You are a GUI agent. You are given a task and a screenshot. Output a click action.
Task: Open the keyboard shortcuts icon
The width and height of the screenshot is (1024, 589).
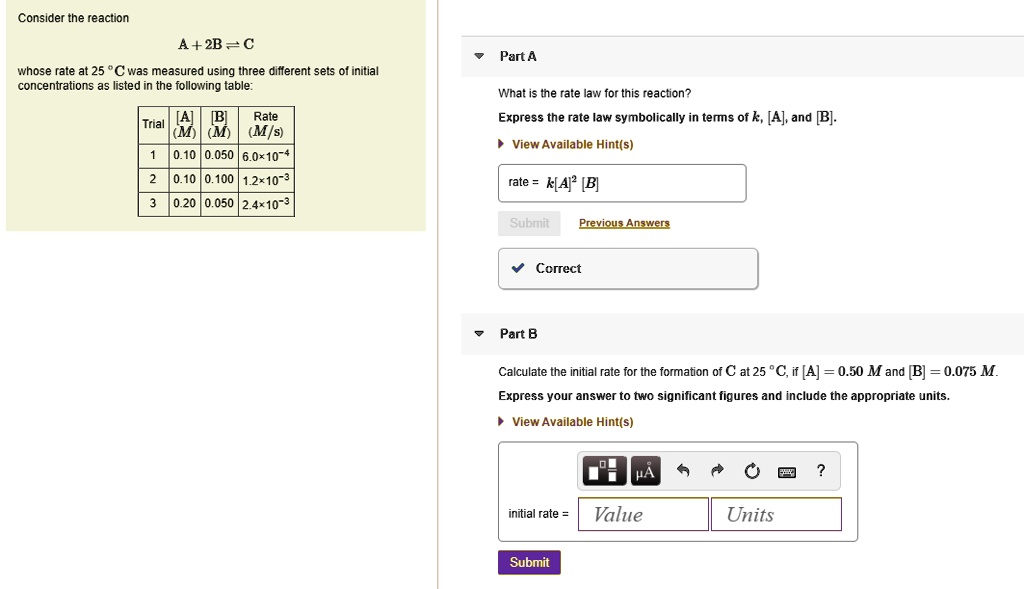point(786,470)
